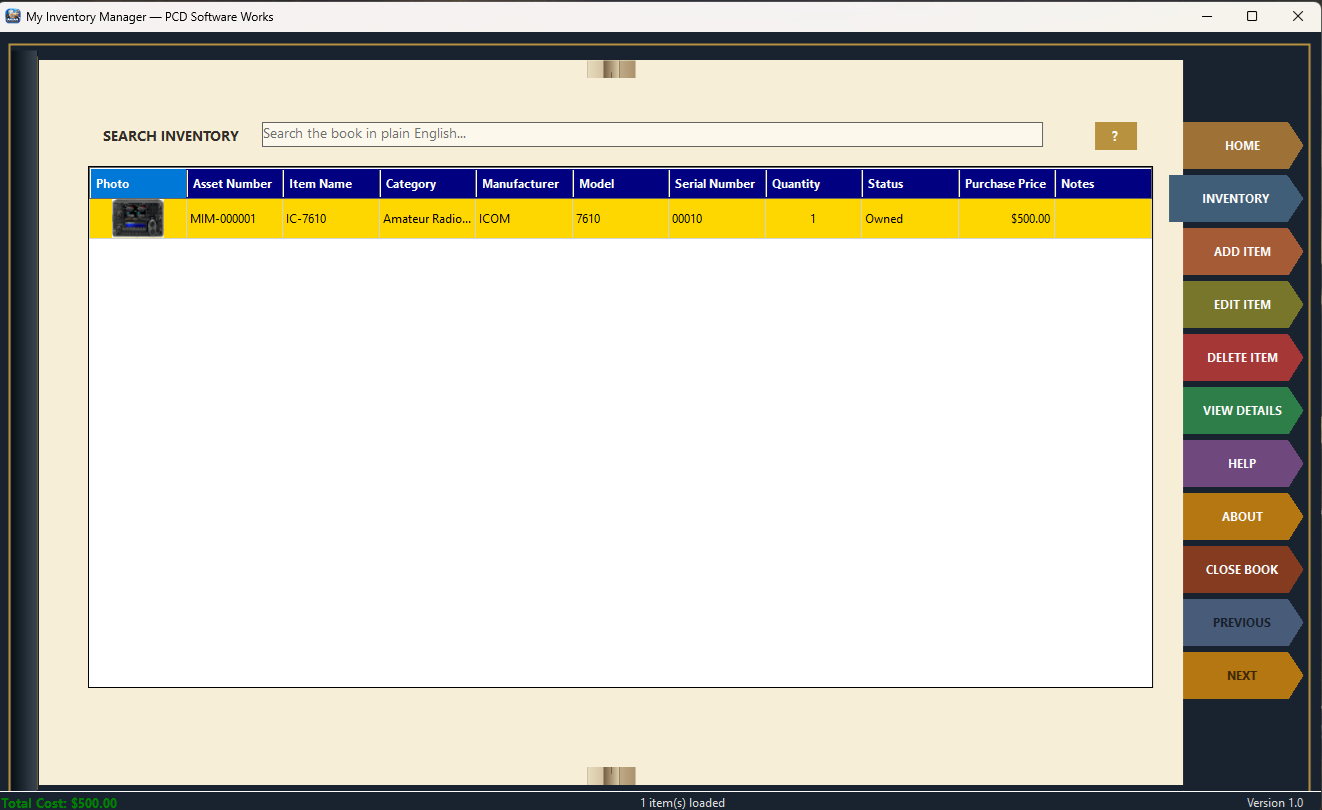Click the 7610 model cell
Viewport: 1322px width, 810px height.
621,219
